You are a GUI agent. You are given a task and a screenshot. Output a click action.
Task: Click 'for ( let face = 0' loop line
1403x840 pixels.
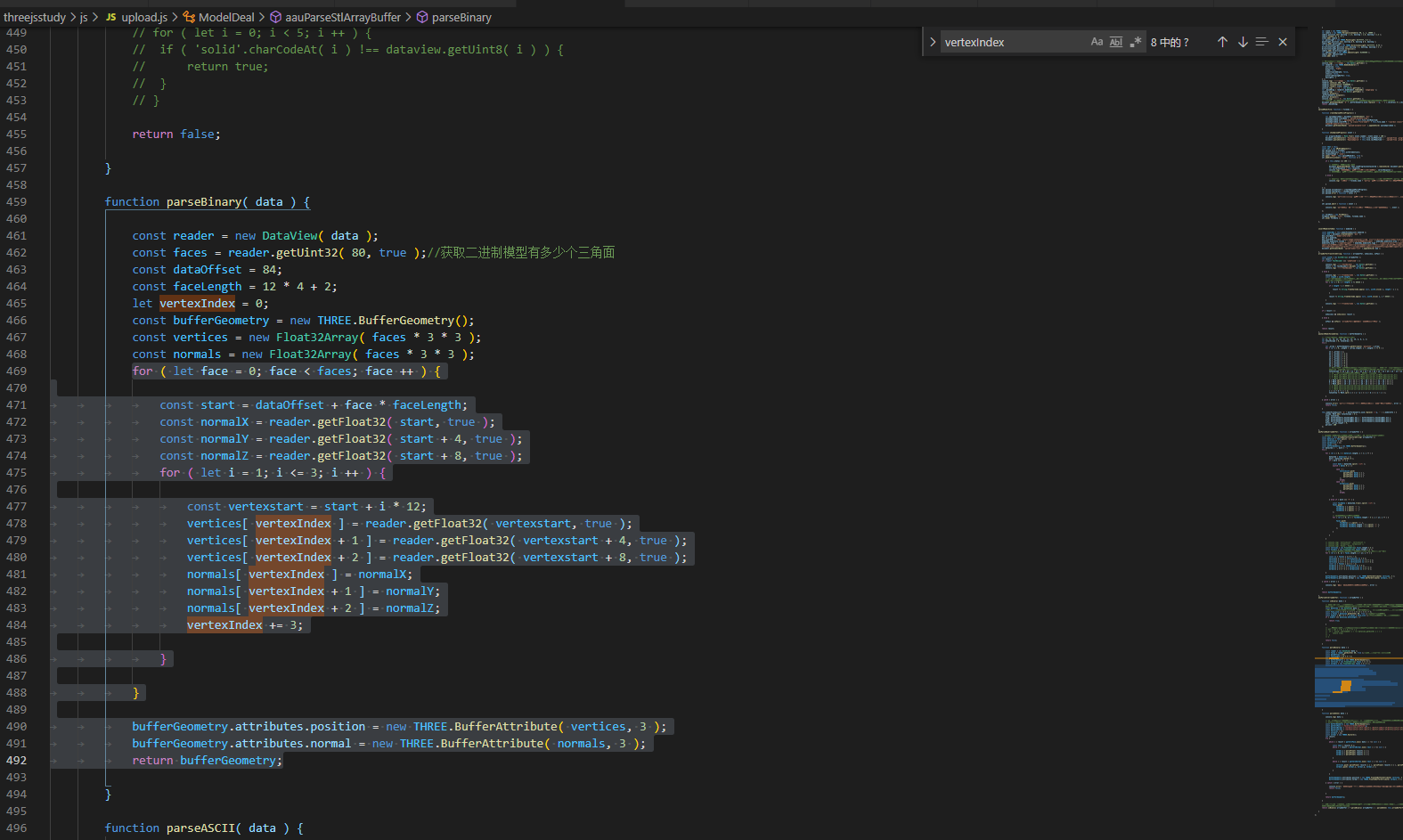pos(287,371)
